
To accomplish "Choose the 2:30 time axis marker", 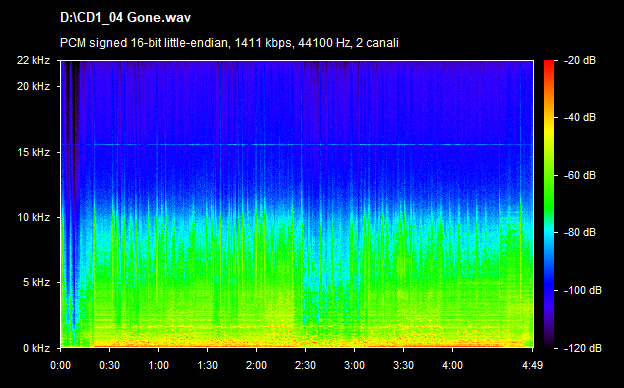I will coord(305,365).
